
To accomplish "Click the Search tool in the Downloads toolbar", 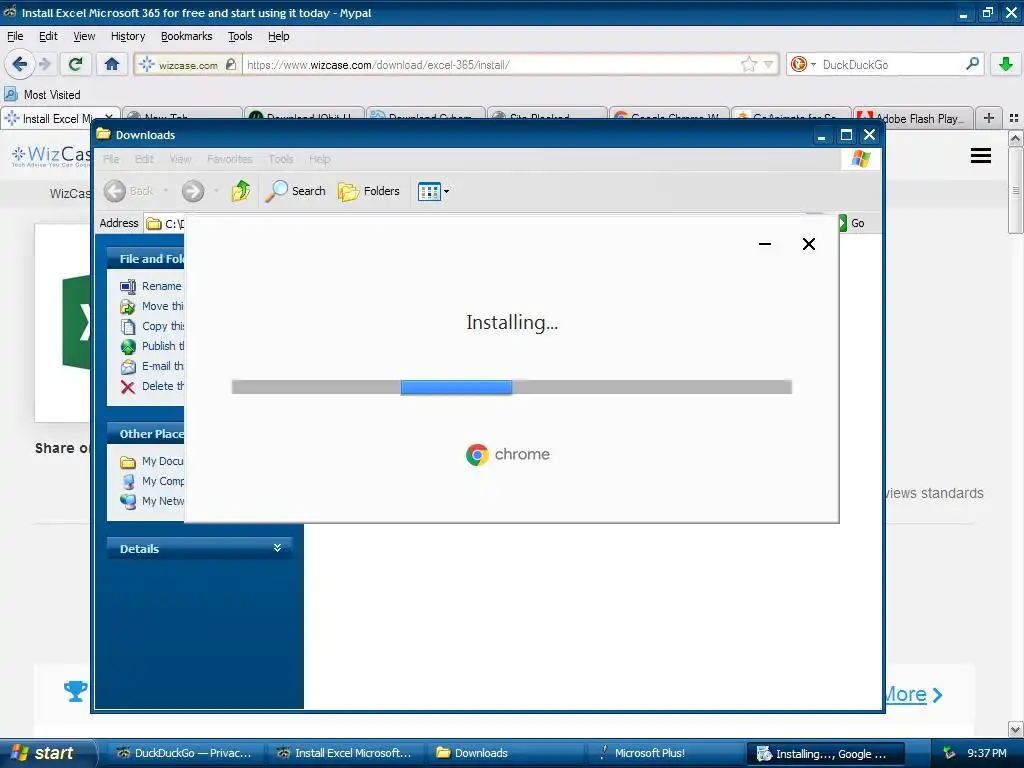I will point(295,191).
